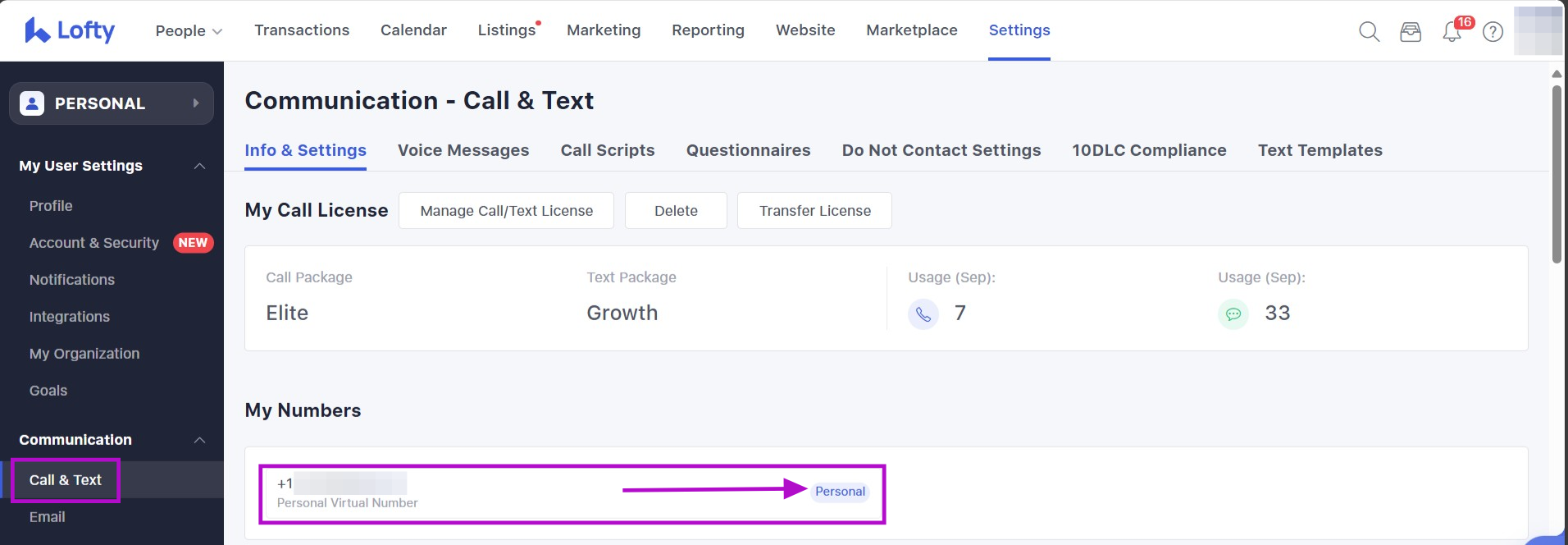1568x545 pixels.
Task: Collapse the My User Settings section
Action: pos(199,166)
